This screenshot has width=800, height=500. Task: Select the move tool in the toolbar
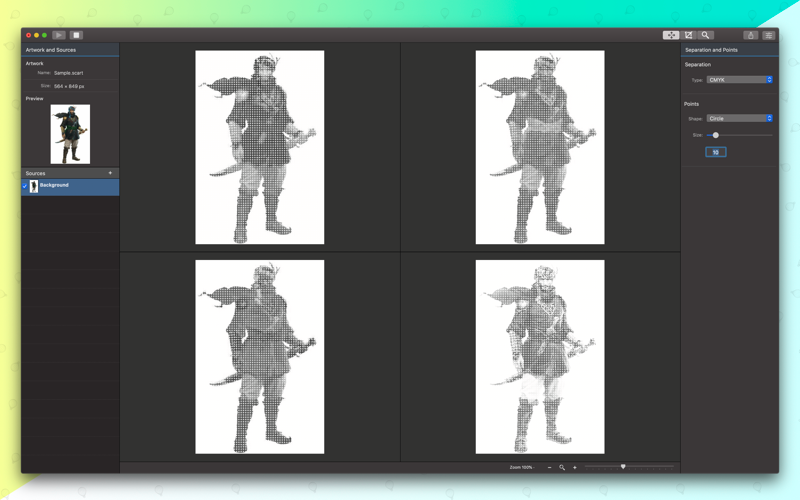tap(671, 35)
